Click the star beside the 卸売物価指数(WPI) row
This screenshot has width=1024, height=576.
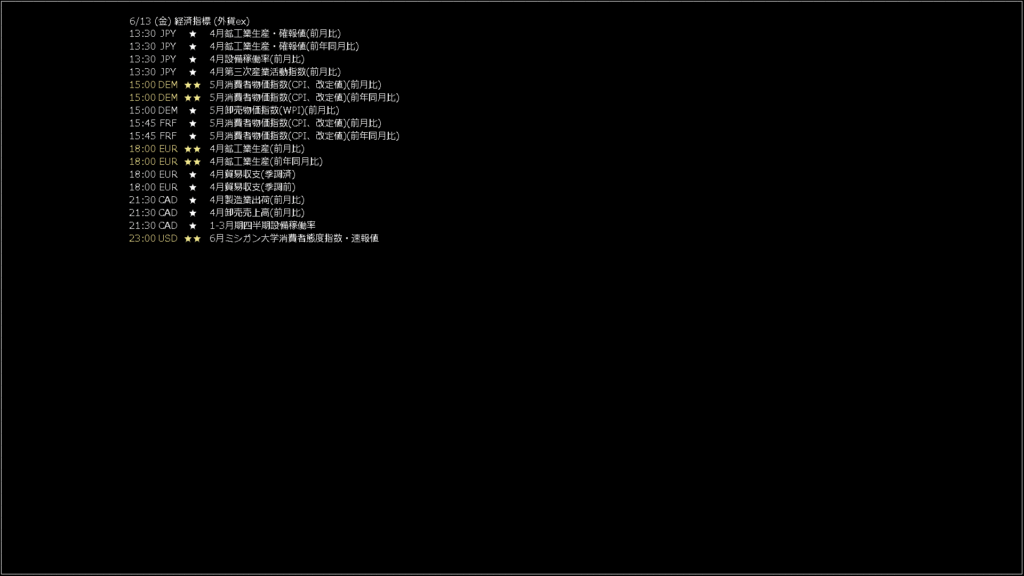193,111
